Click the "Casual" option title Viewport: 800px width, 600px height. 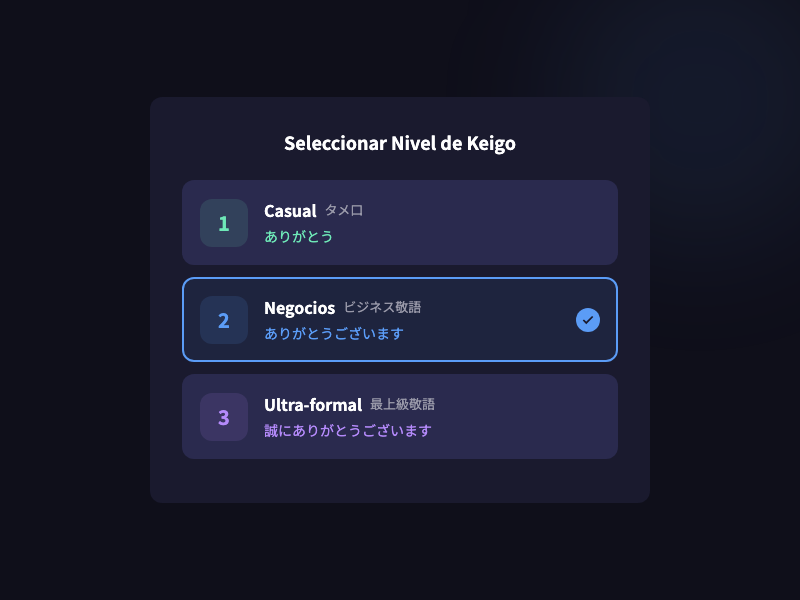coord(290,211)
